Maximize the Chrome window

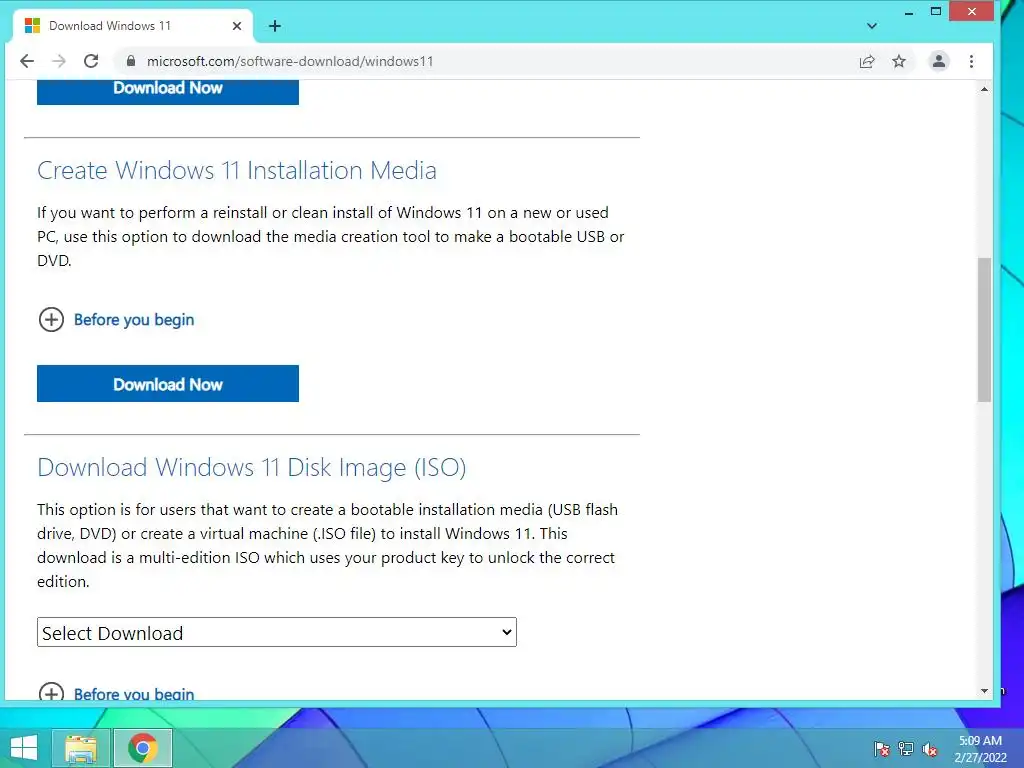936,12
